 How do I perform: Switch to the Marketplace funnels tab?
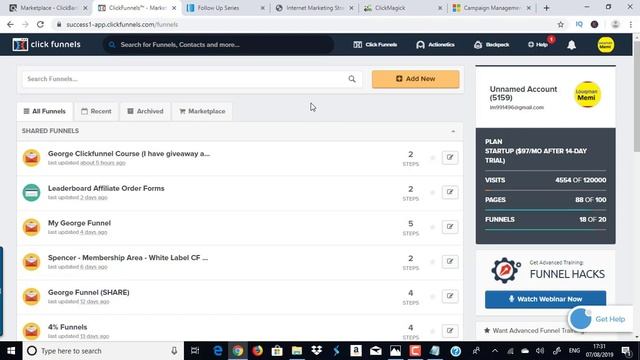[x=202, y=111]
